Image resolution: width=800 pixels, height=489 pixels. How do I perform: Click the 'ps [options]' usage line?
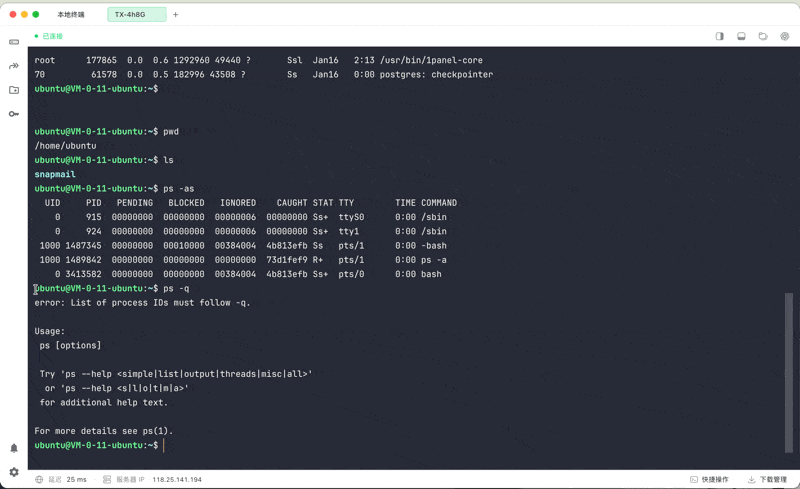70,346
